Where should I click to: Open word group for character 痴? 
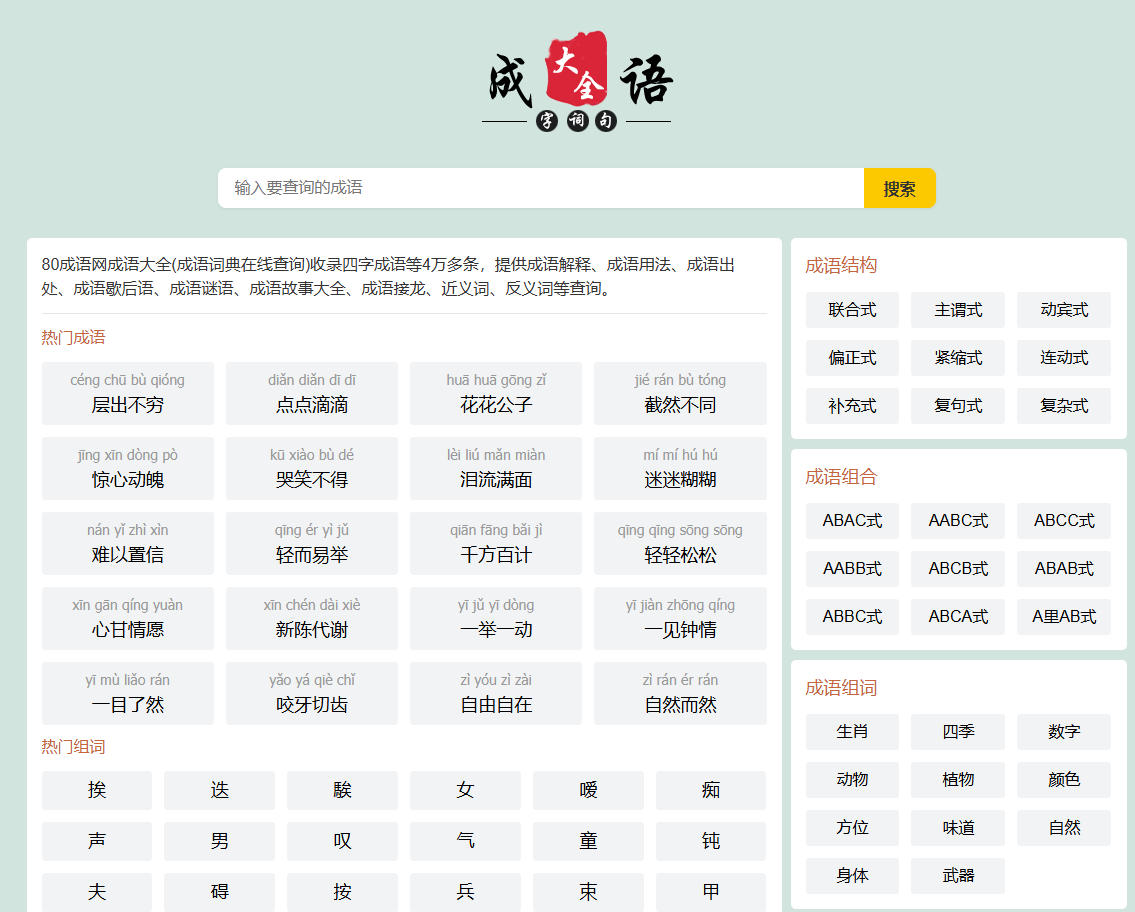point(711,790)
